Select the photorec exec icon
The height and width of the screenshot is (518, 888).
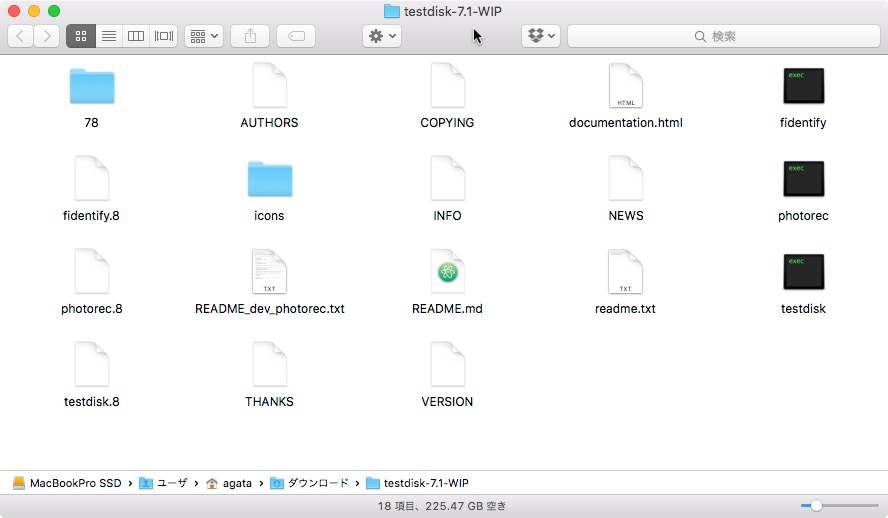tap(803, 179)
